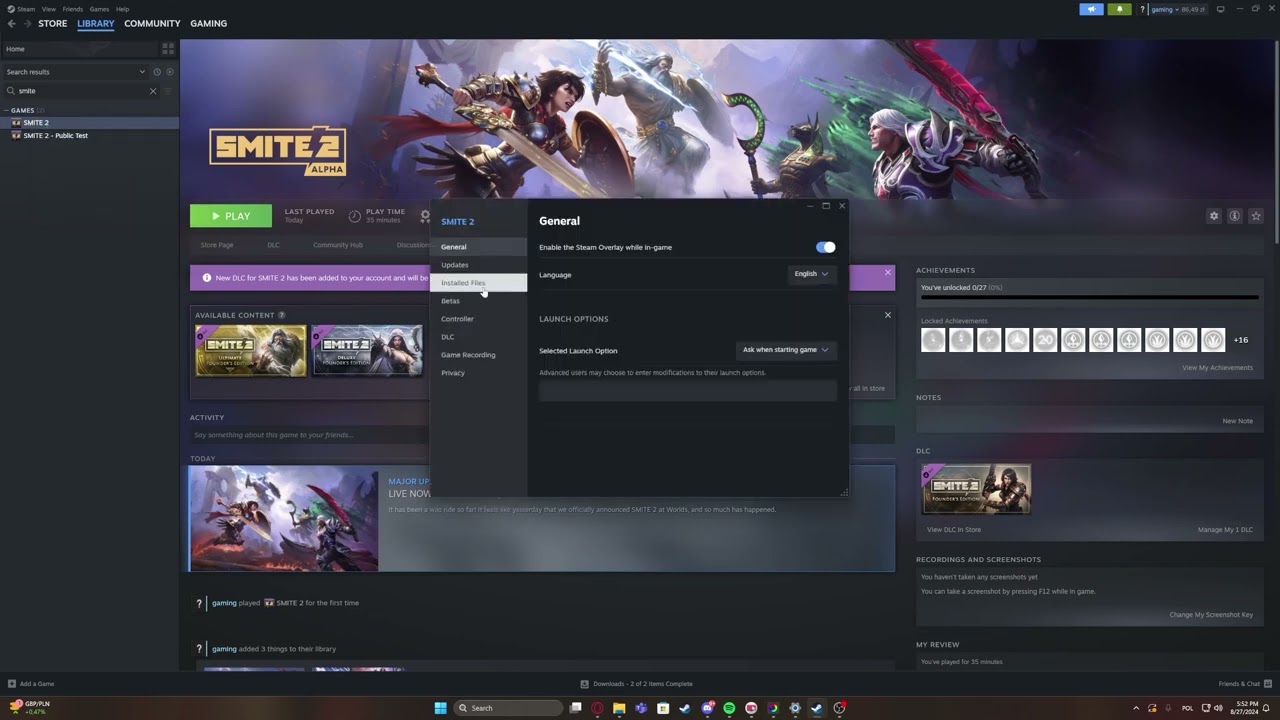
Task: Dismiss the New DLC purple banner
Action: tap(887, 272)
